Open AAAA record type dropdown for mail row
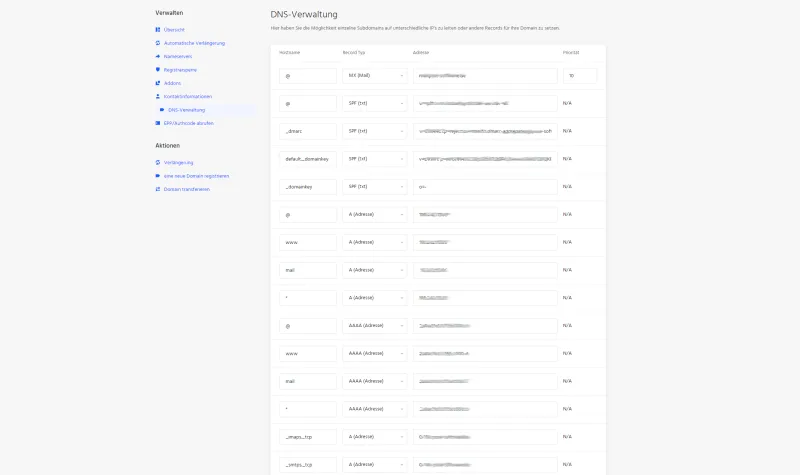The image size is (800, 475). 374,381
